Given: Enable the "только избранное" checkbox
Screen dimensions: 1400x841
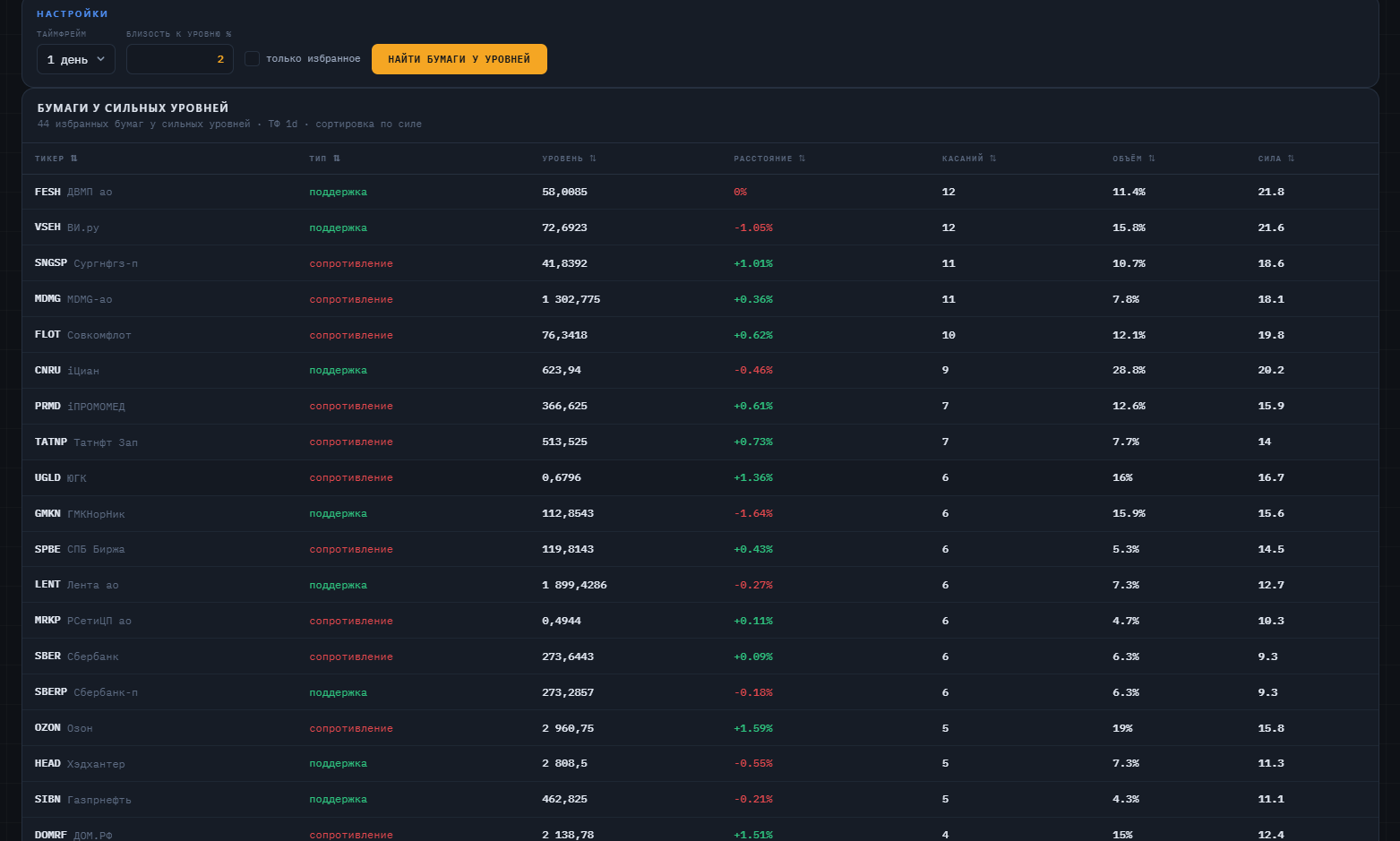Looking at the screenshot, I should (252, 59).
